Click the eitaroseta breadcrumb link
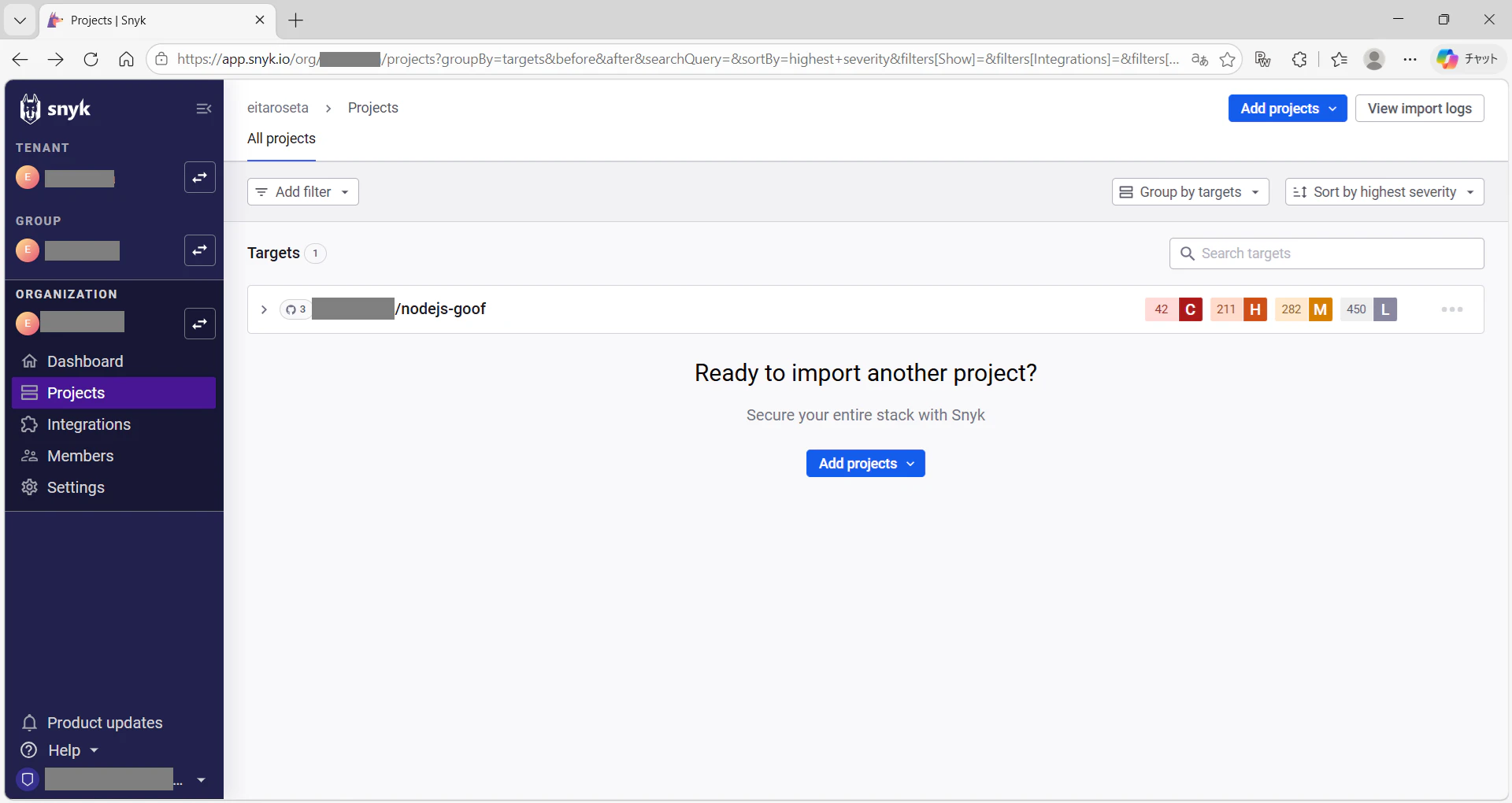Viewport: 1512px width, 803px height. coord(278,108)
